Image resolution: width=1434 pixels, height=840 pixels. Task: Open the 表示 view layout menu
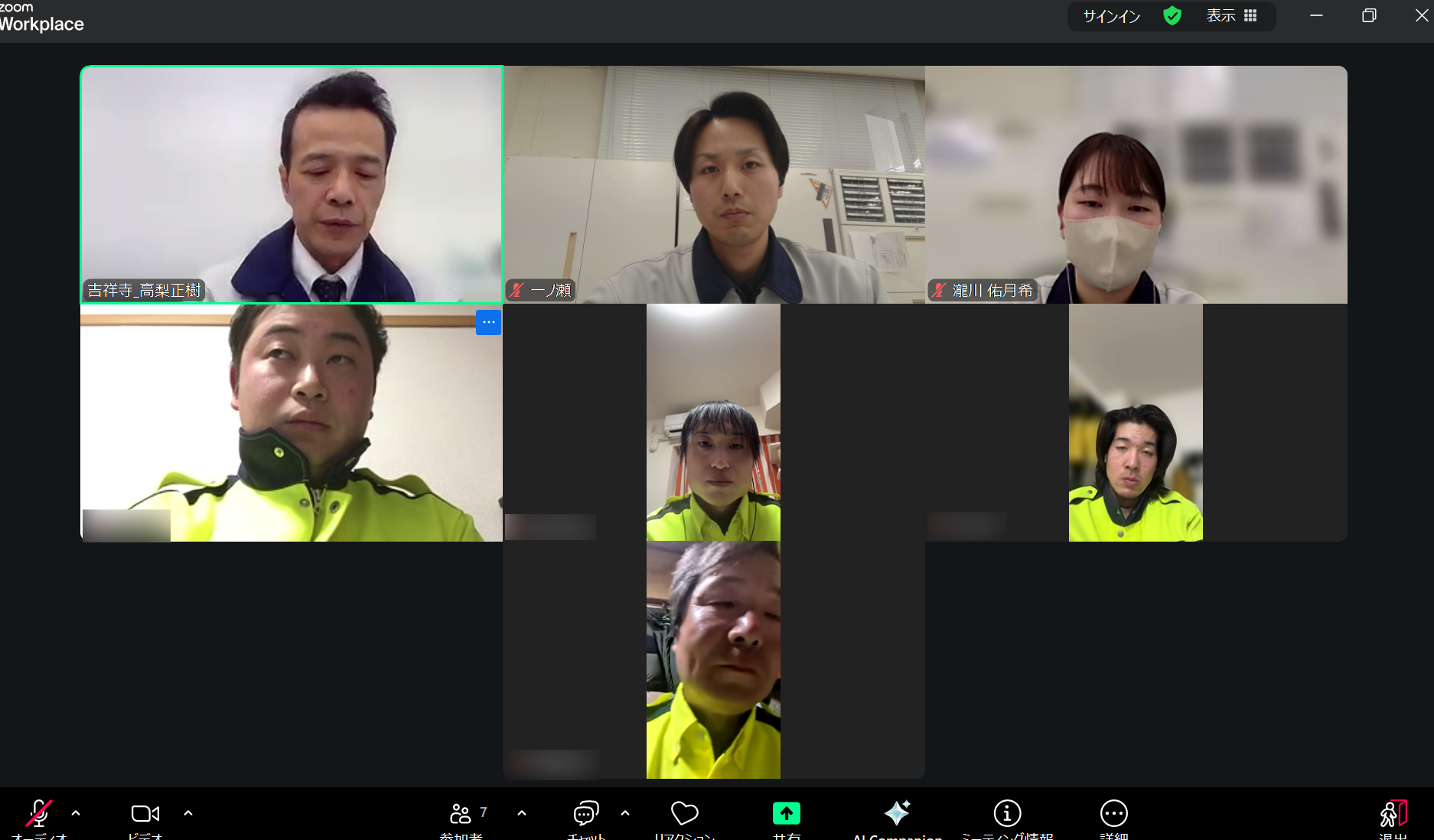point(1231,16)
